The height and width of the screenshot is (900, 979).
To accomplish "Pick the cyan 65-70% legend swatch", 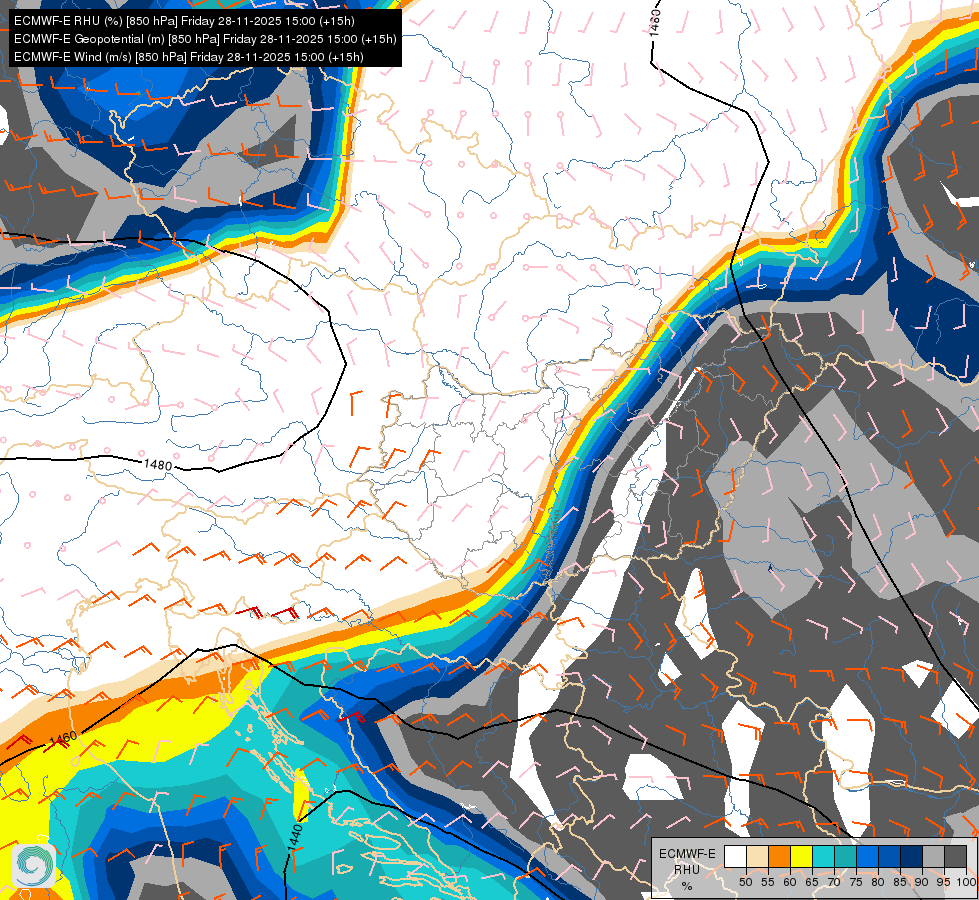I will point(824,856).
